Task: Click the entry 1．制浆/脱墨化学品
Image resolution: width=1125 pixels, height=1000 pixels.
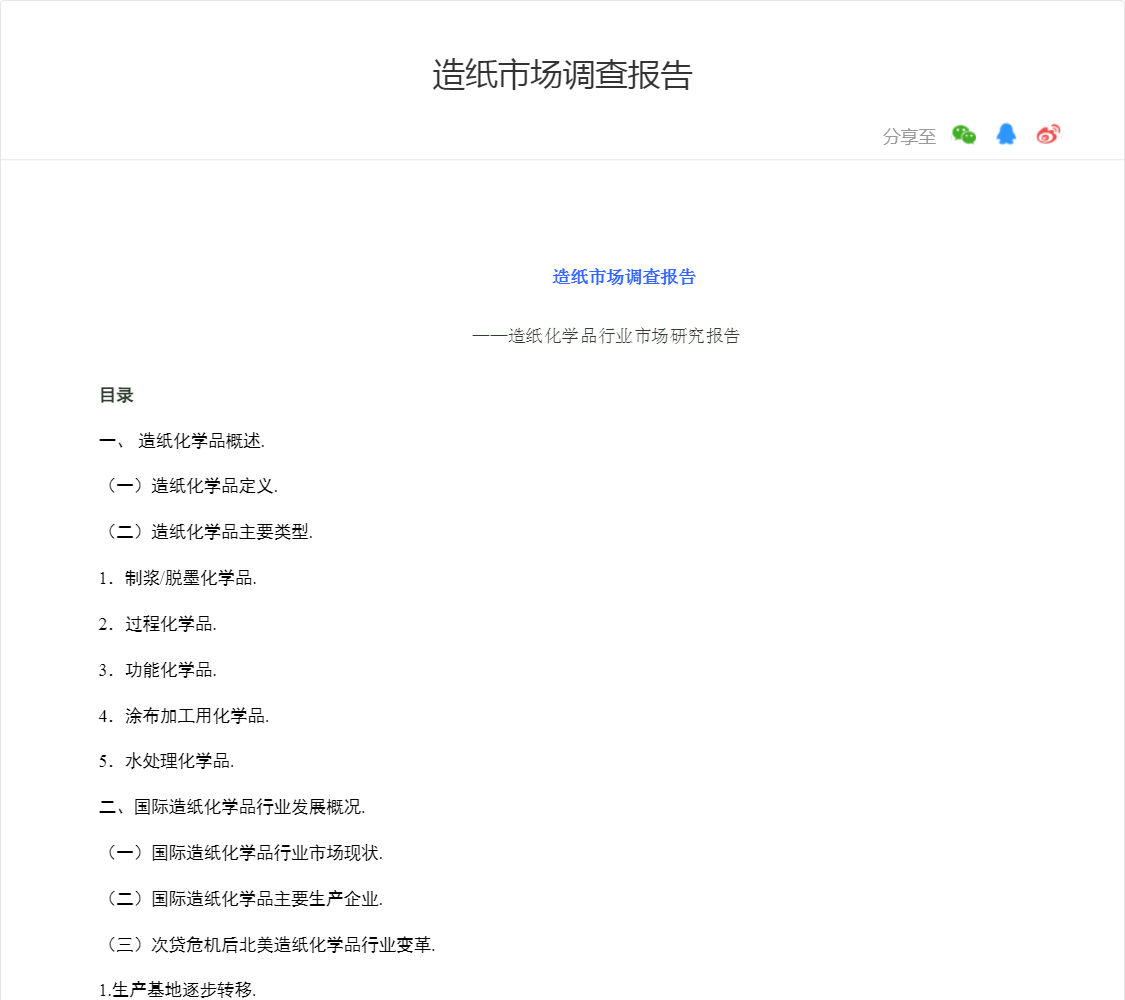Action: point(178,578)
